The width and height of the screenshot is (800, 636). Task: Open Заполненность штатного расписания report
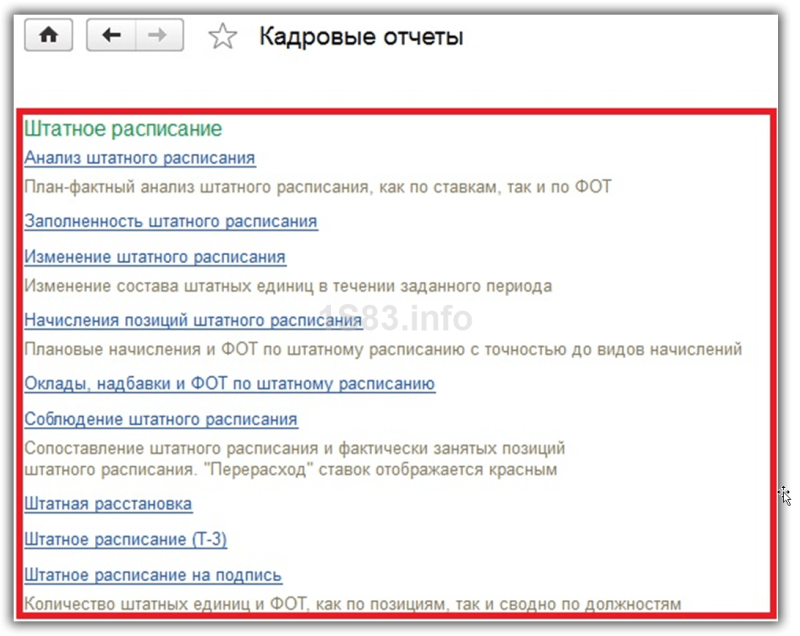pos(171,221)
